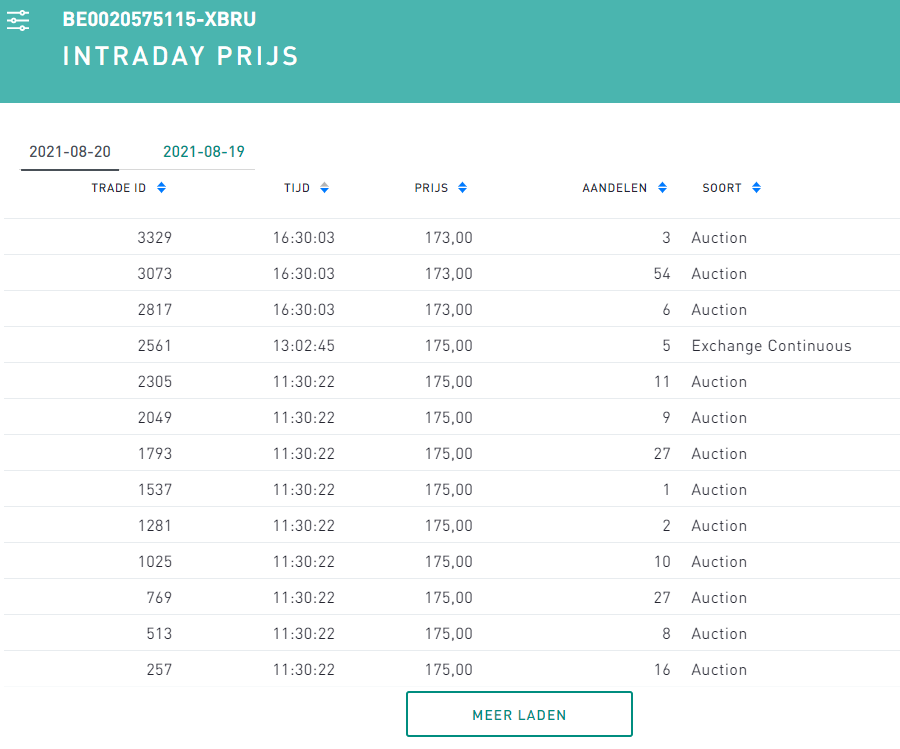Click the TIJD column header
Image resolution: width=900 pixels, height=749 pixels.
(297, 188)
